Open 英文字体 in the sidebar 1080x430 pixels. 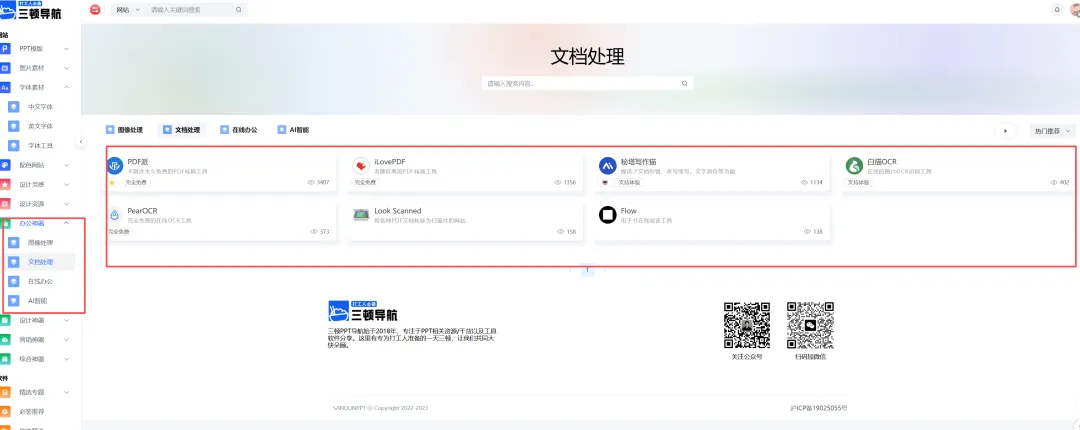[40, 126]
